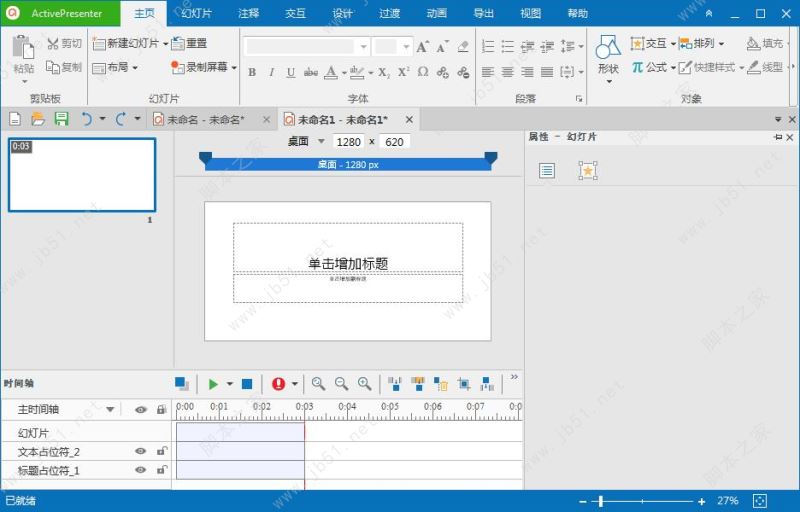Image resolution: width=800 pixels, height=512 pixels.
Task: Expand the 新建幻灯片 dropdown arrow
Action: pos(165,44)
